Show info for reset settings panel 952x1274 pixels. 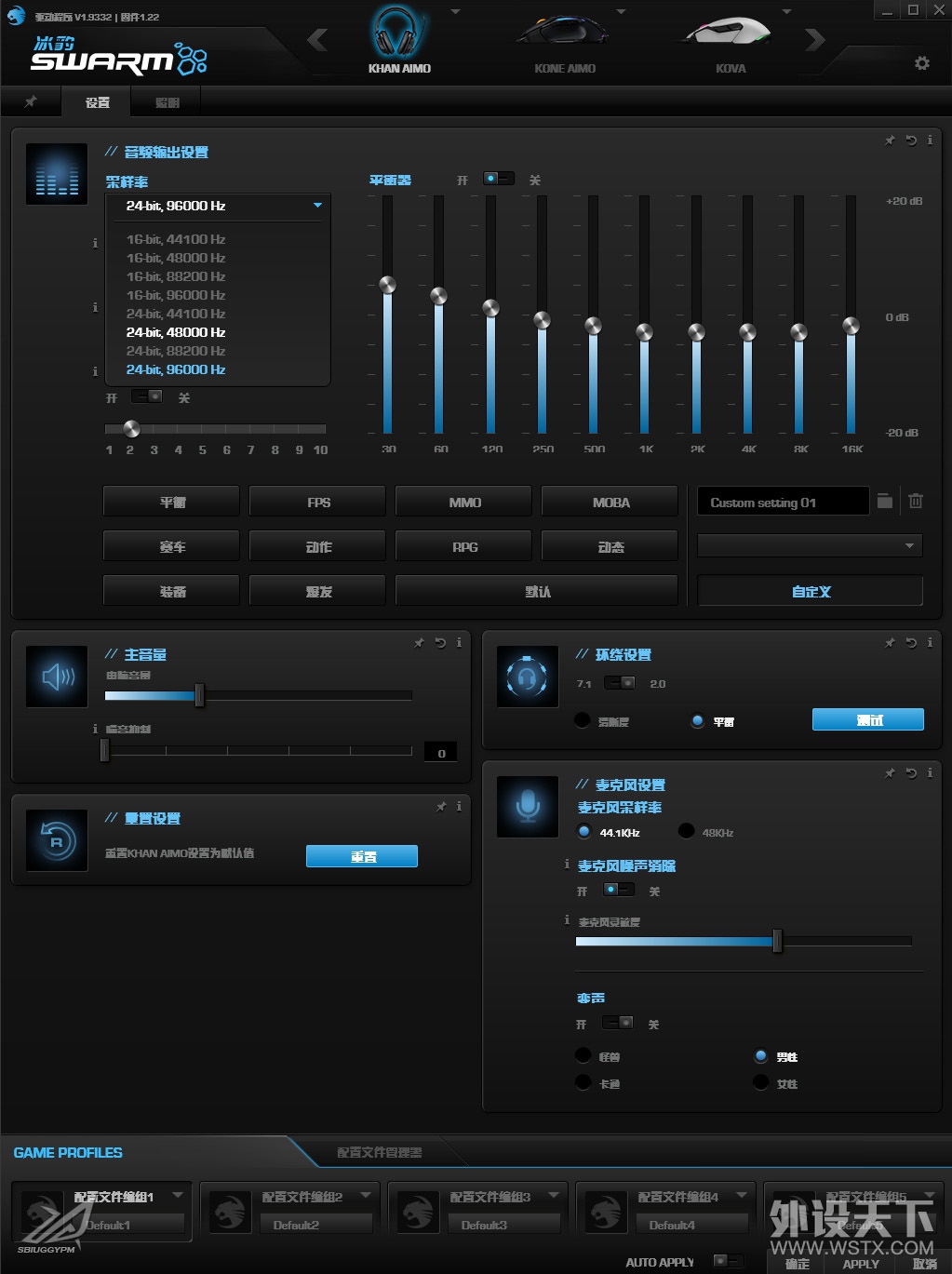(459, 807)
